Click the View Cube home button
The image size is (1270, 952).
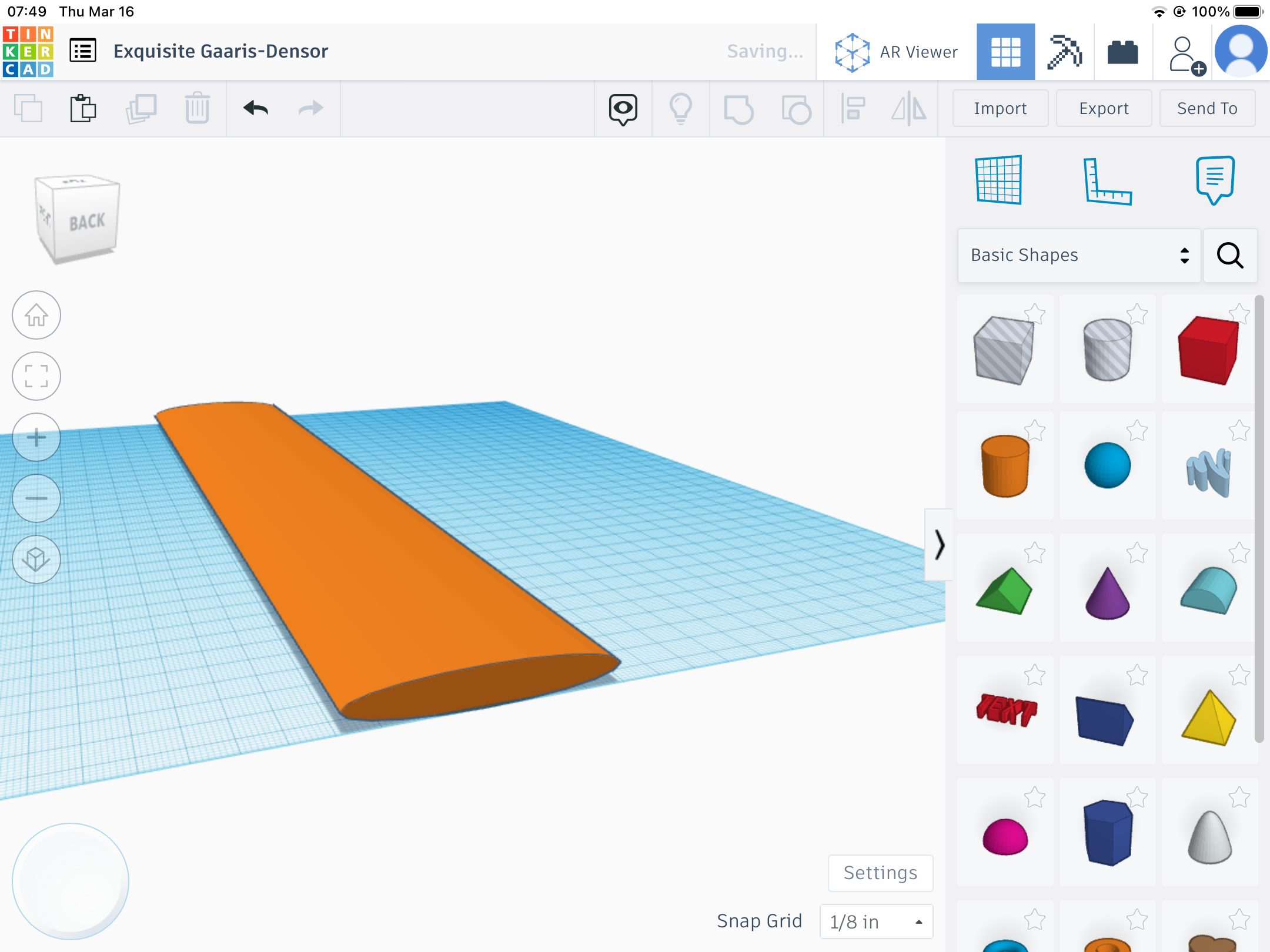click(36, 315)
